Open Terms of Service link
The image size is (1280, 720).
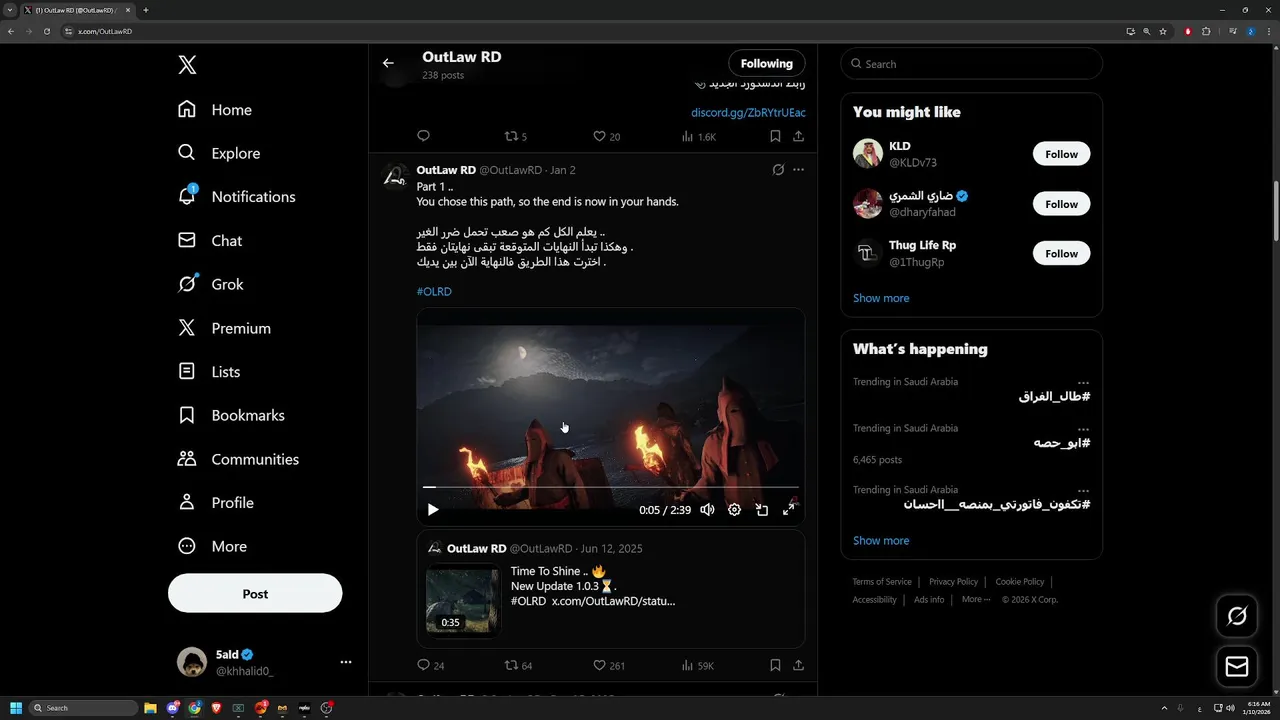click(x=882, y=582)
